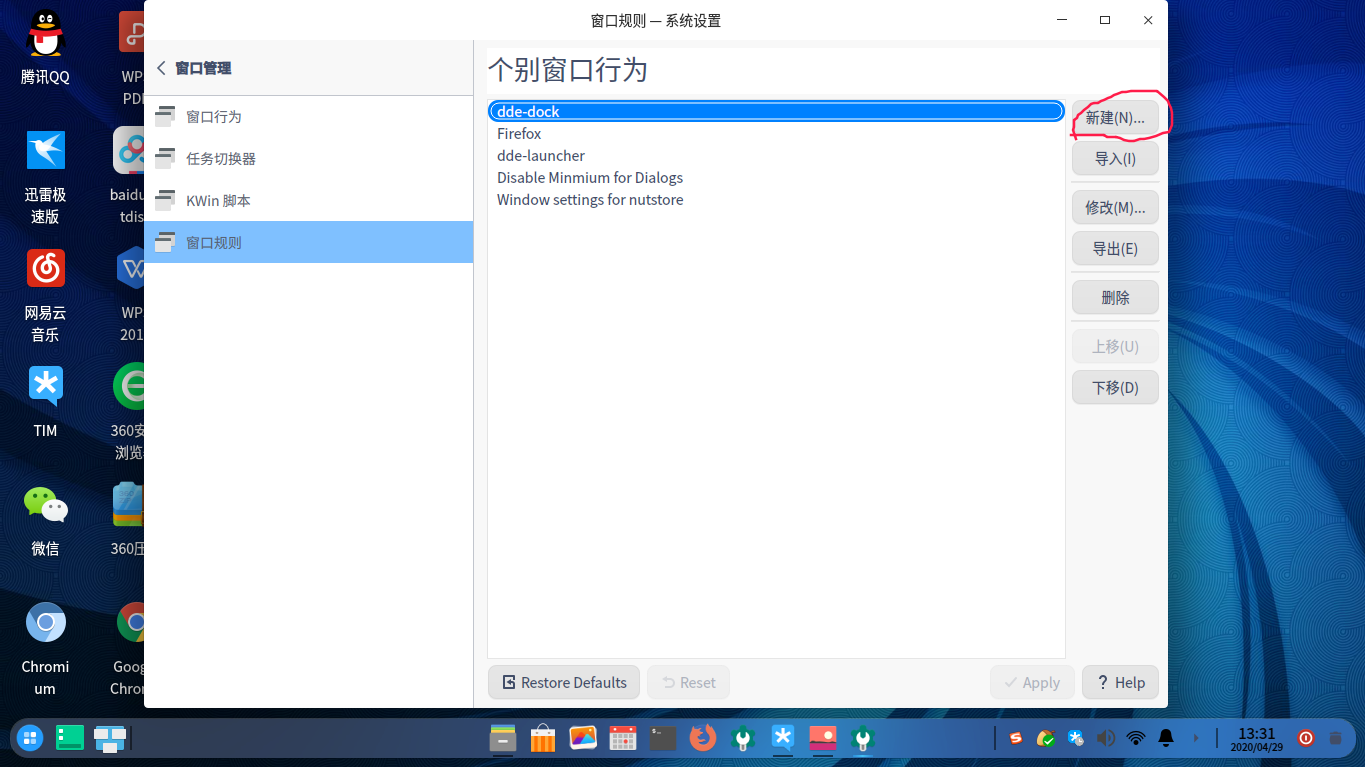Click the volume speaker tray icon
Viewport: 1365px width, 767px height.
[1106, 738]
